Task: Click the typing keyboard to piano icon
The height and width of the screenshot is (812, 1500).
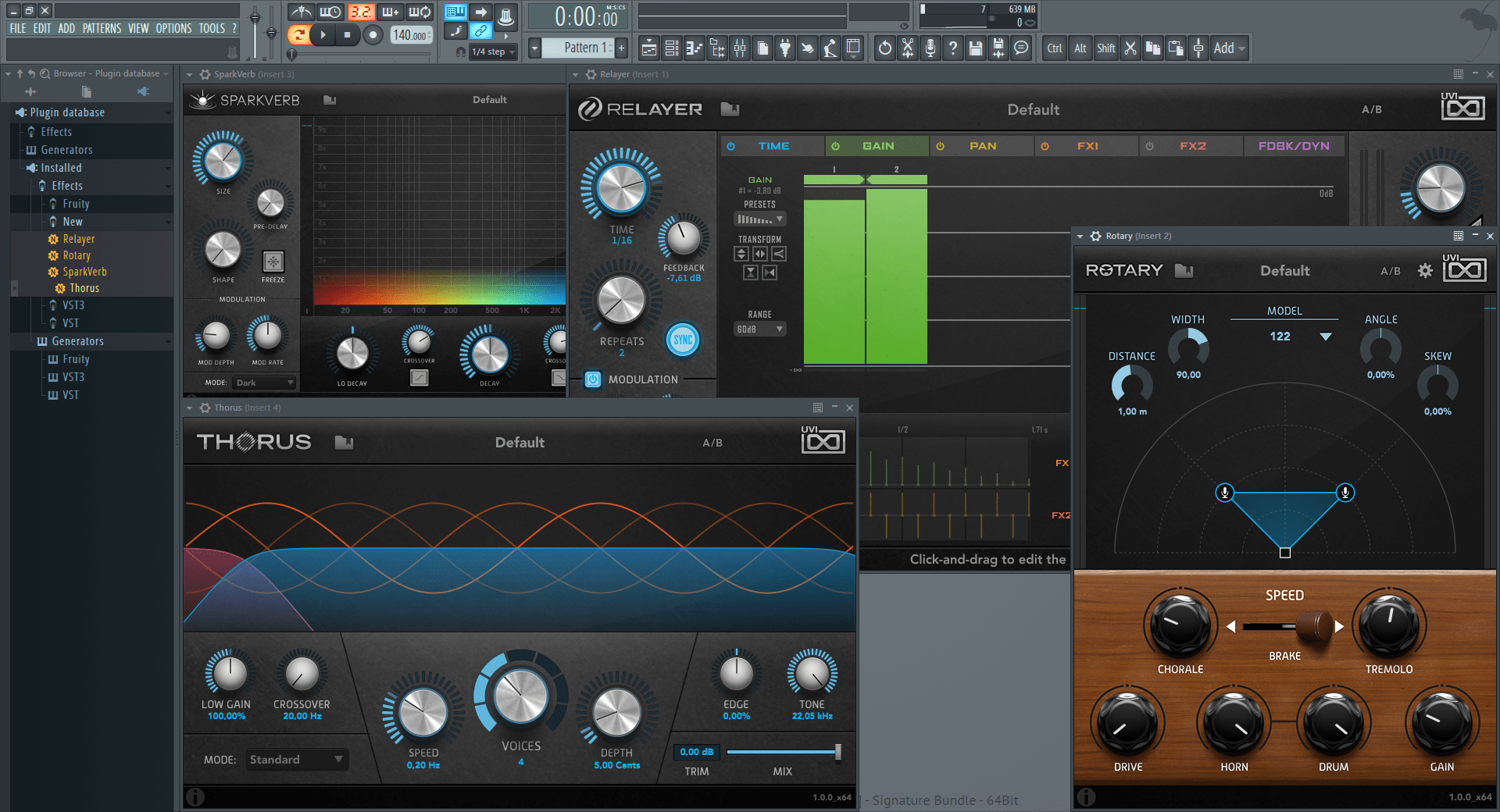Action: click(x=455, y=12)
